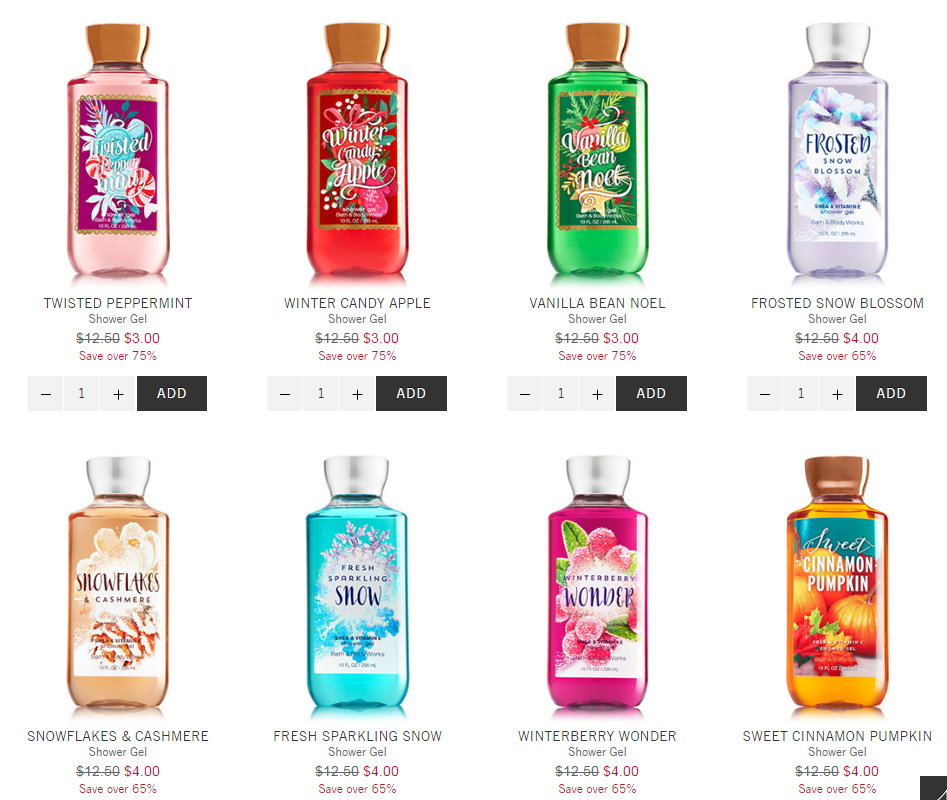
Task: Add Twisted Peppermint shower gel to bag
Action: point(172,394)
